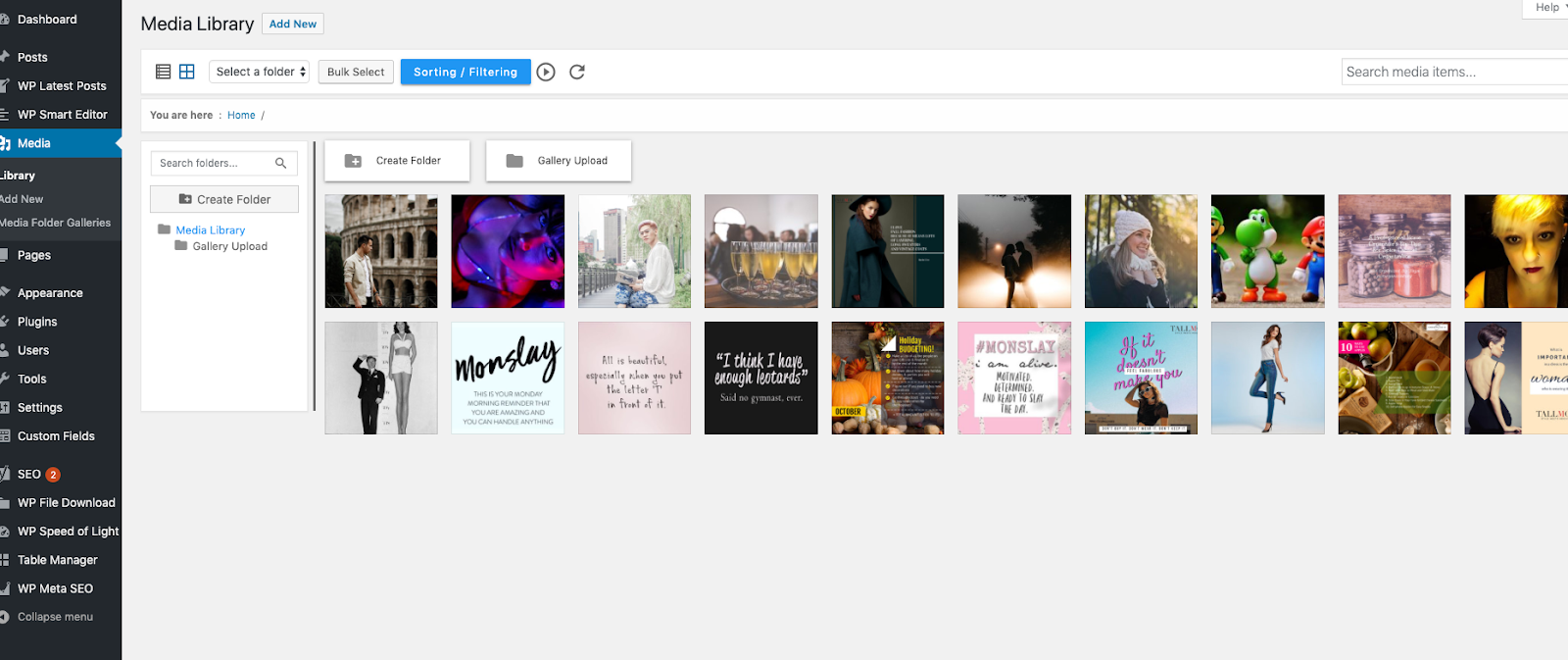Open the champagne glasses thumbnail
The height and width of the screenshot is (660, 1568).
(761, 251)
